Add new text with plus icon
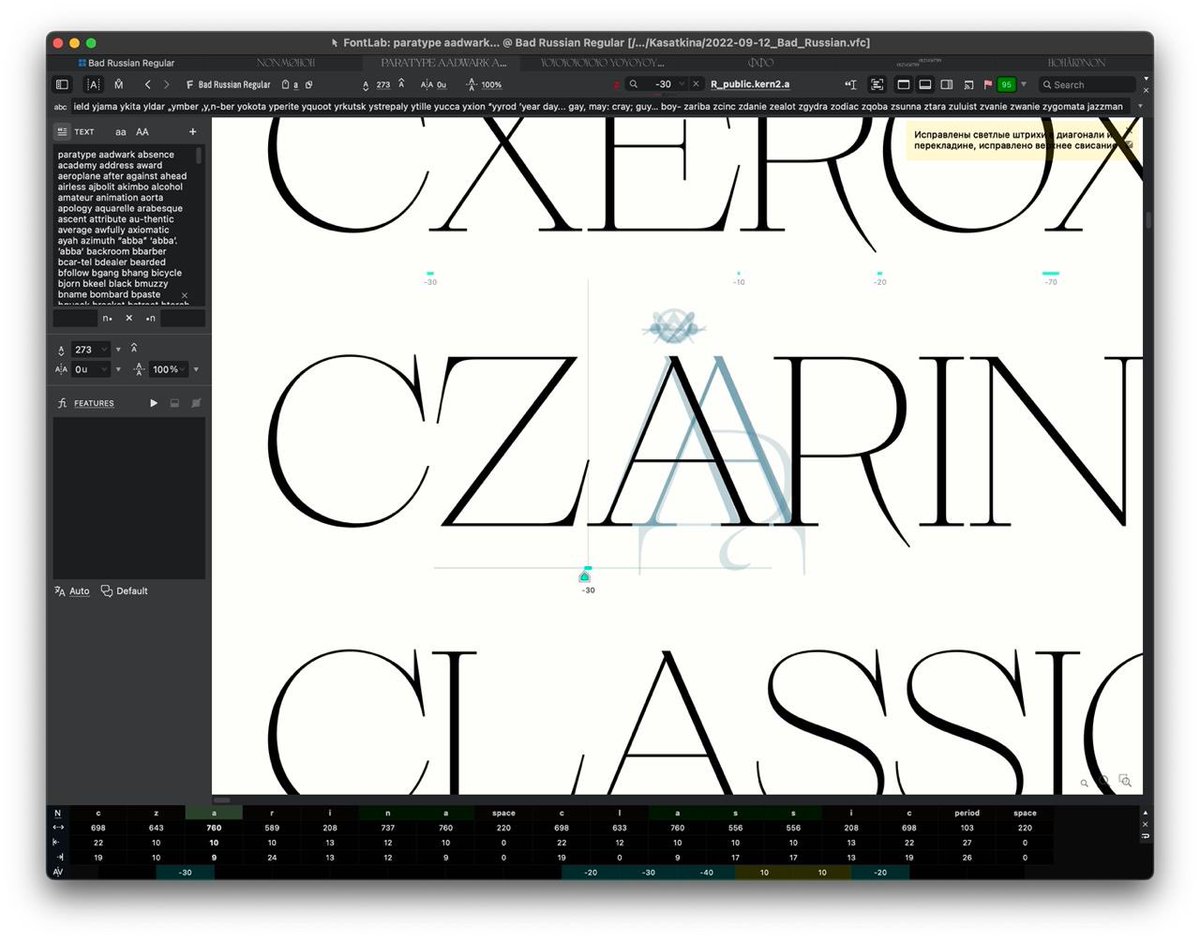This screenshot has height=941, width=1200. click(x=193, y=131)
